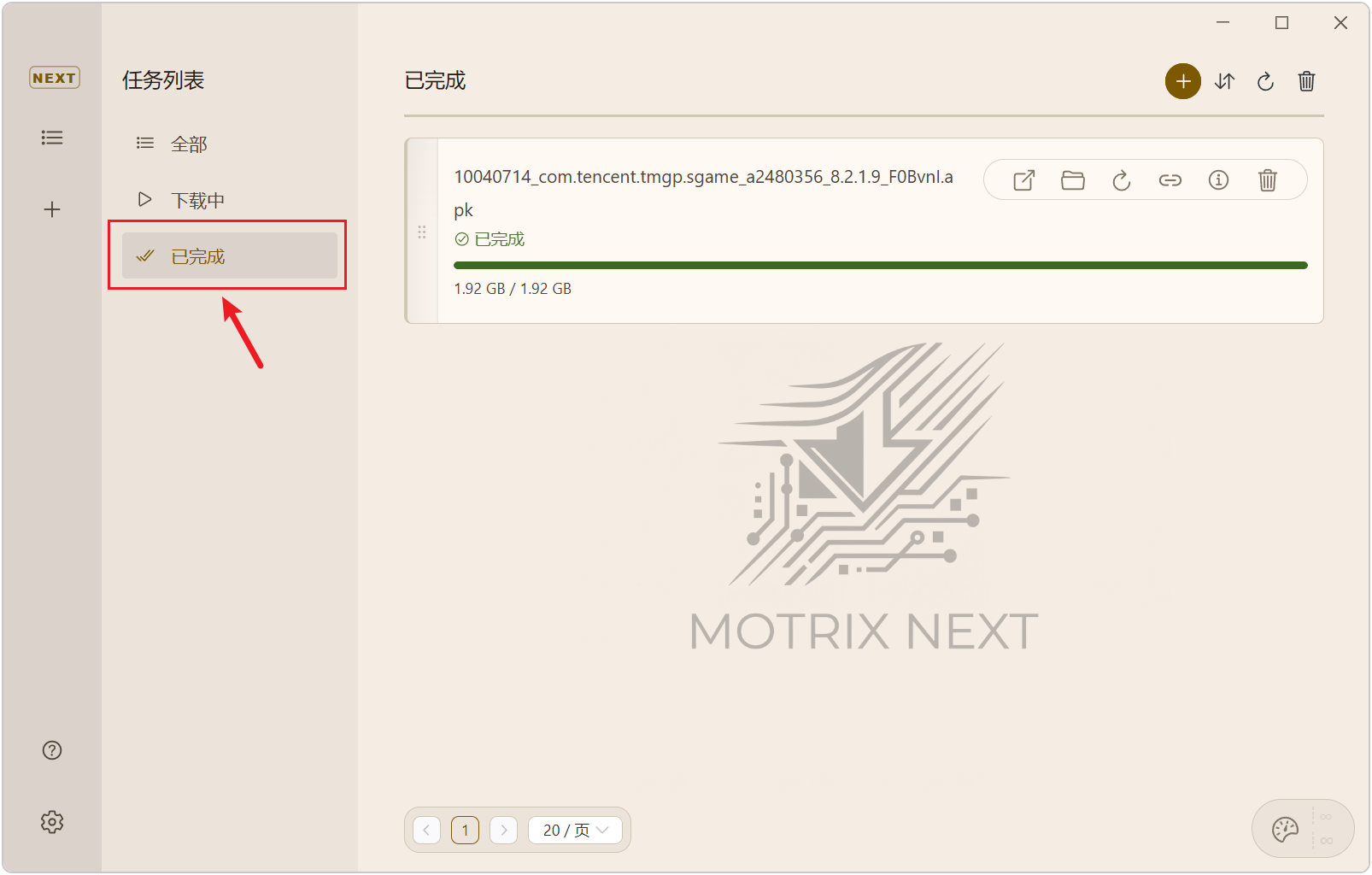Click the green 已完成 status label
This screenshot has width=1372, height=875.
(x=490, y=239)
